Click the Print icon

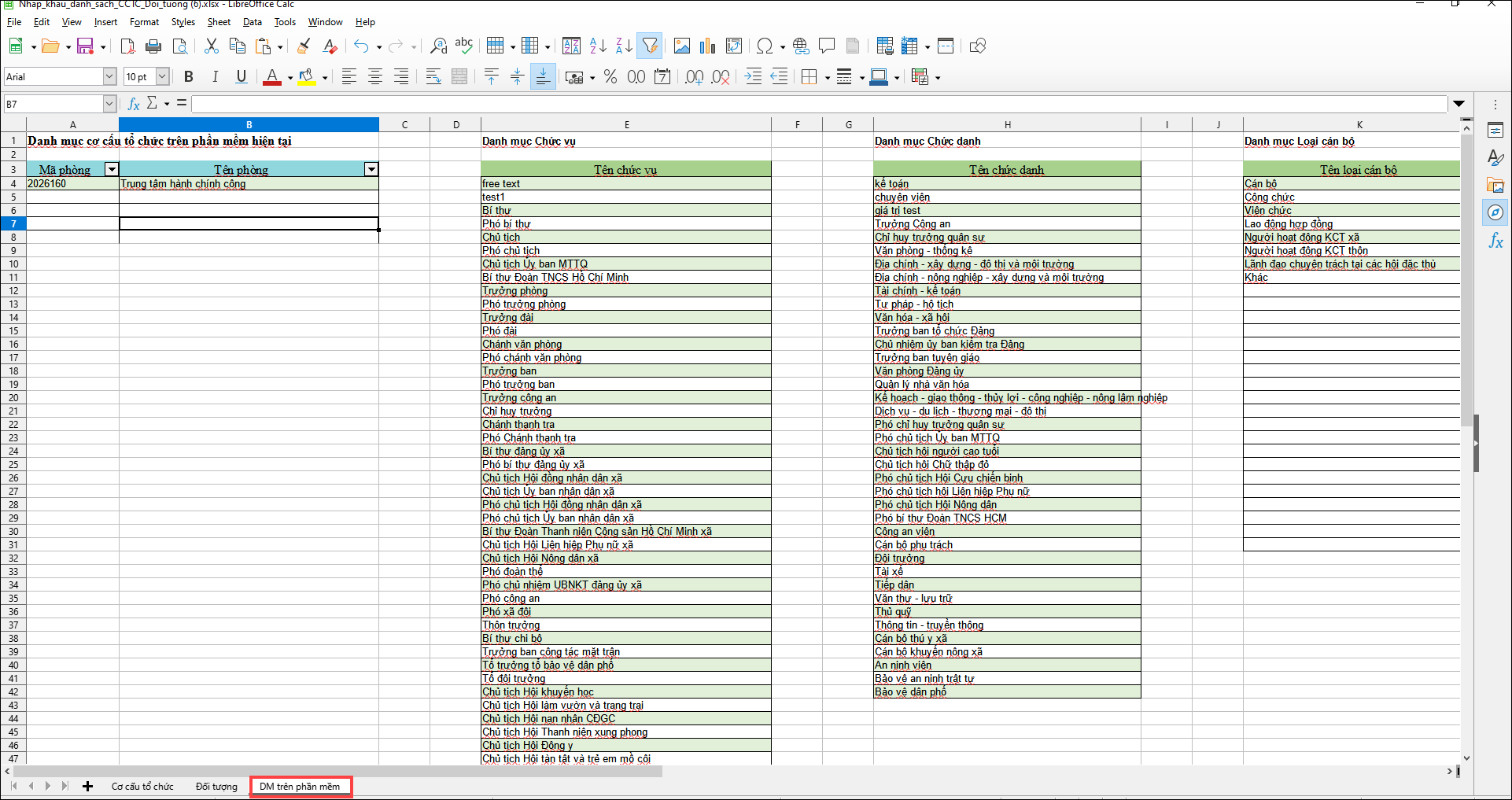coord(153,46)
